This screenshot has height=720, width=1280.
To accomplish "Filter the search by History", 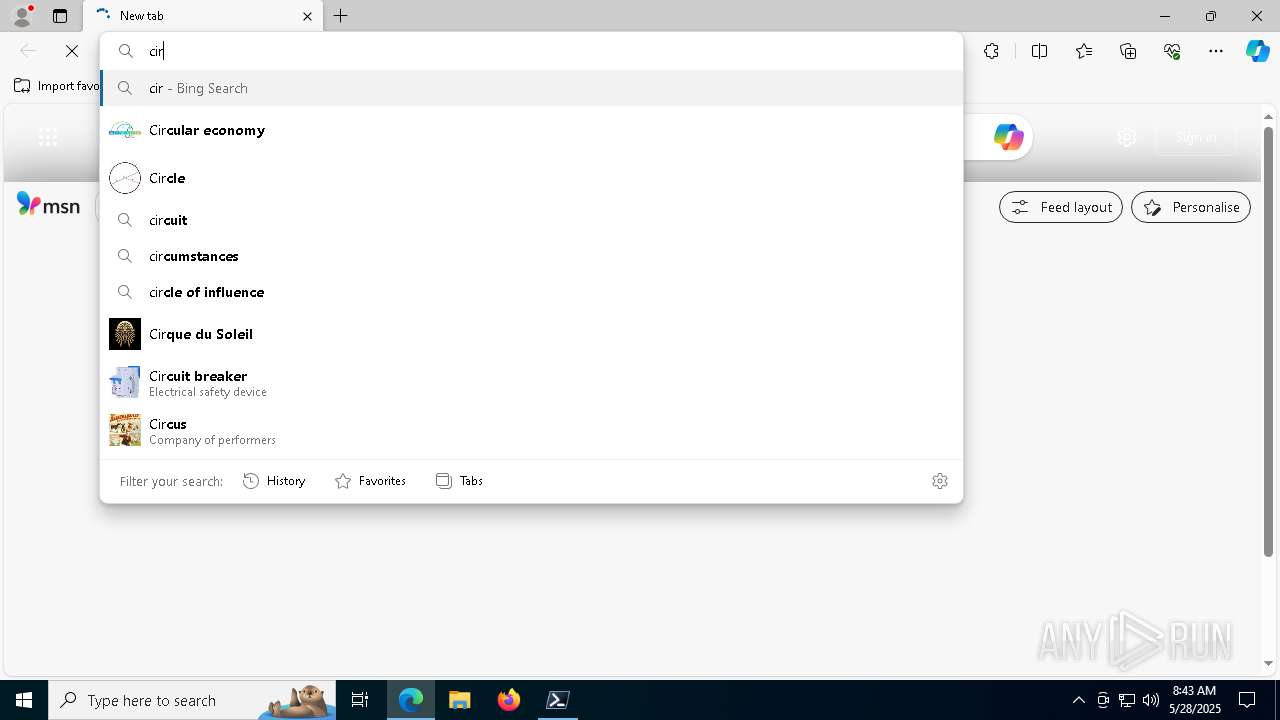I will [274, 481].
